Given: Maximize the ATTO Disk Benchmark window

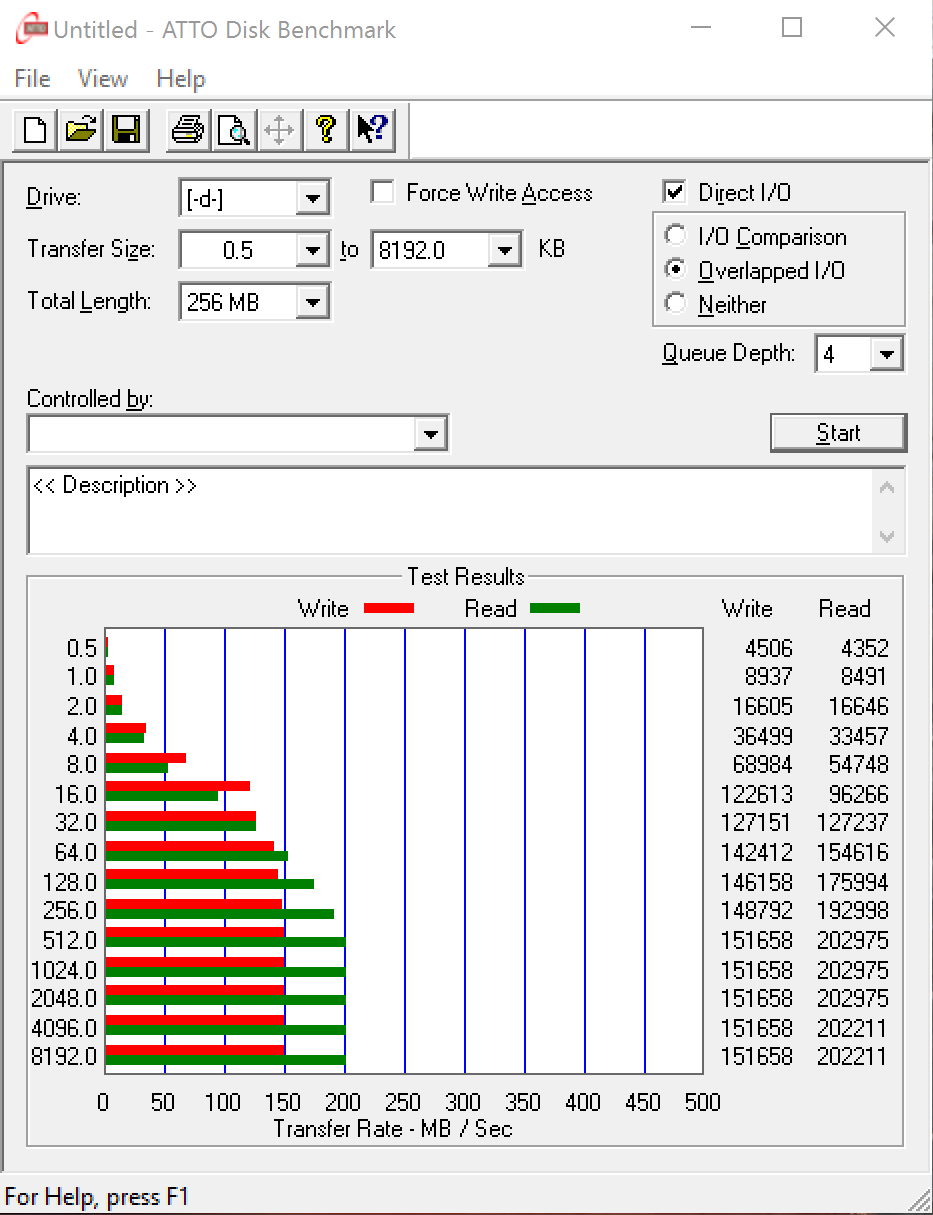Looking at the screenshot, I should (792, 28).
